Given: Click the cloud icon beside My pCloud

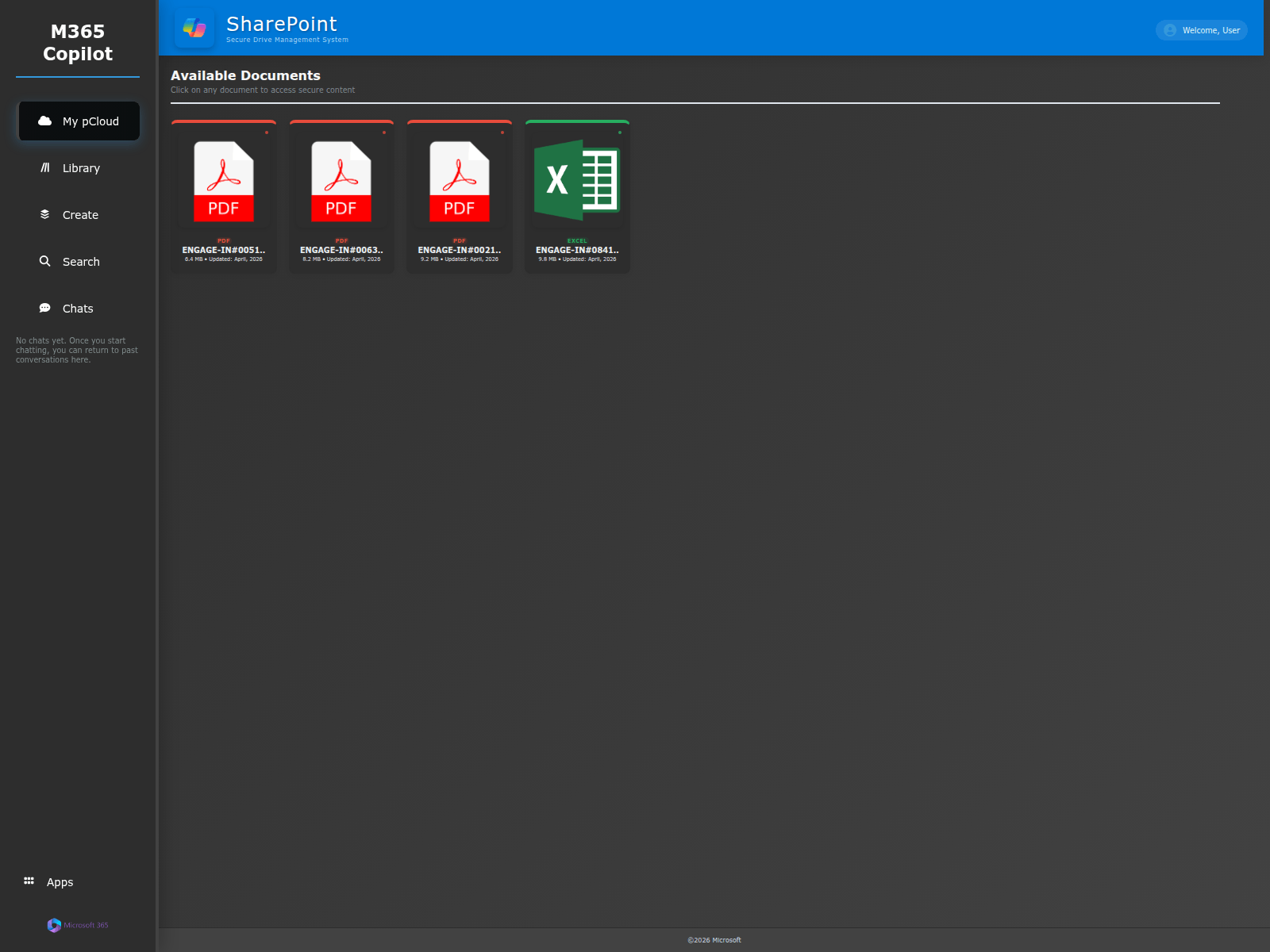Looking at the screenshot, I should pyautogui.click(x=45, y=121).
